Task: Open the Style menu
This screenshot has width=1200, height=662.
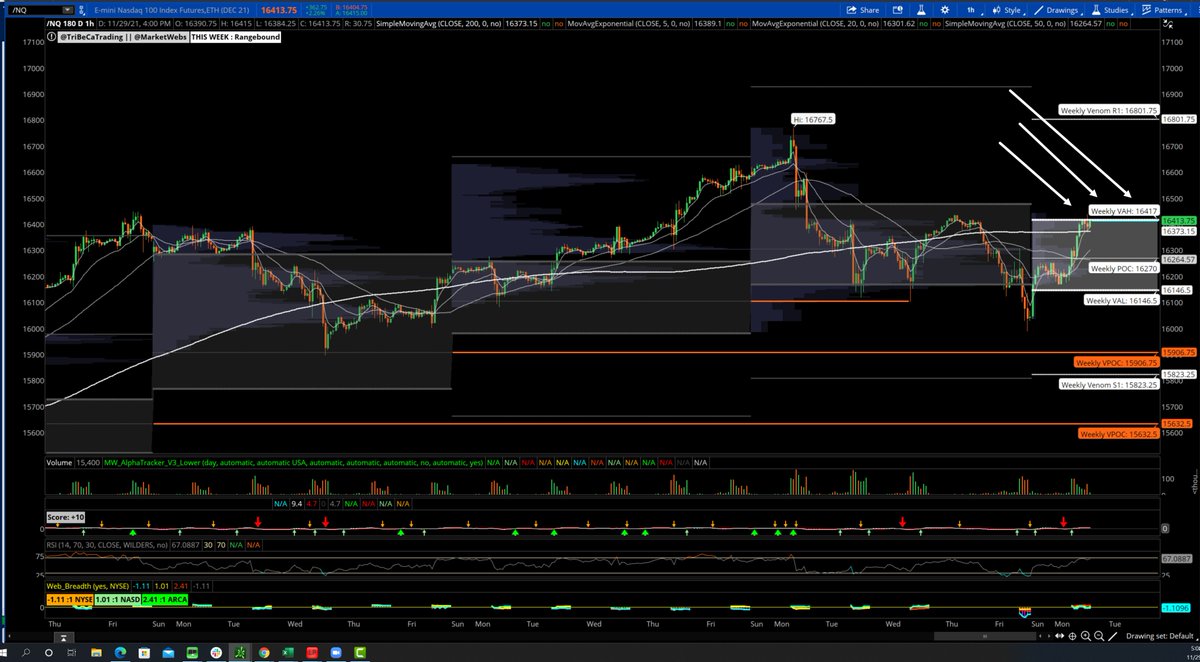Action: (x=1010, y=10)
